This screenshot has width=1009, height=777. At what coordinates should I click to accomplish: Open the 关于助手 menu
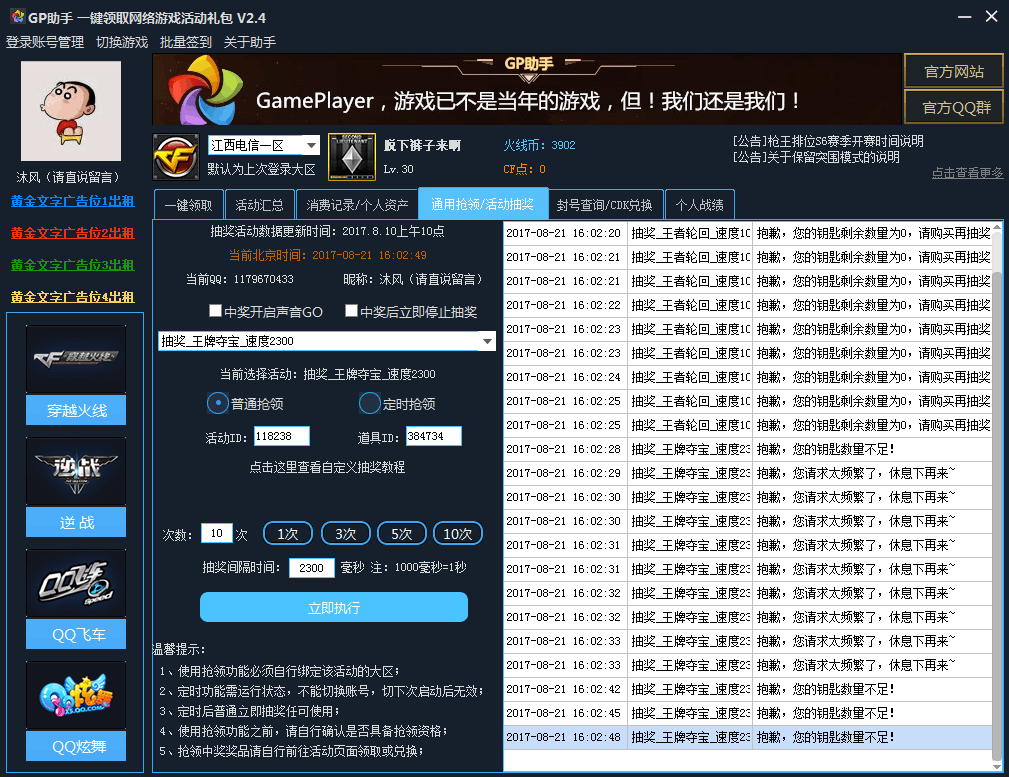point(250,42)
